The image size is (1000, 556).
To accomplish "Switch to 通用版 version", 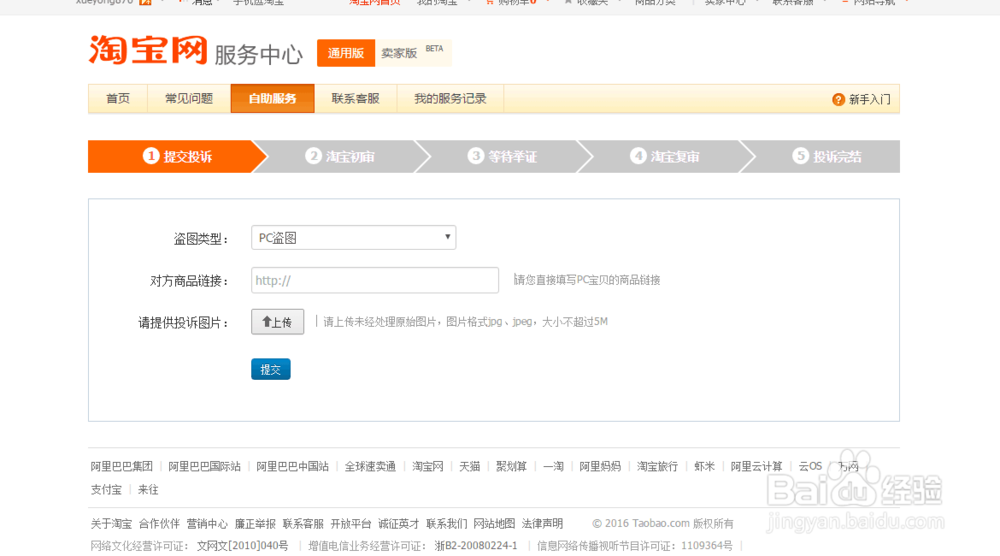I will [x=346, y=53].
